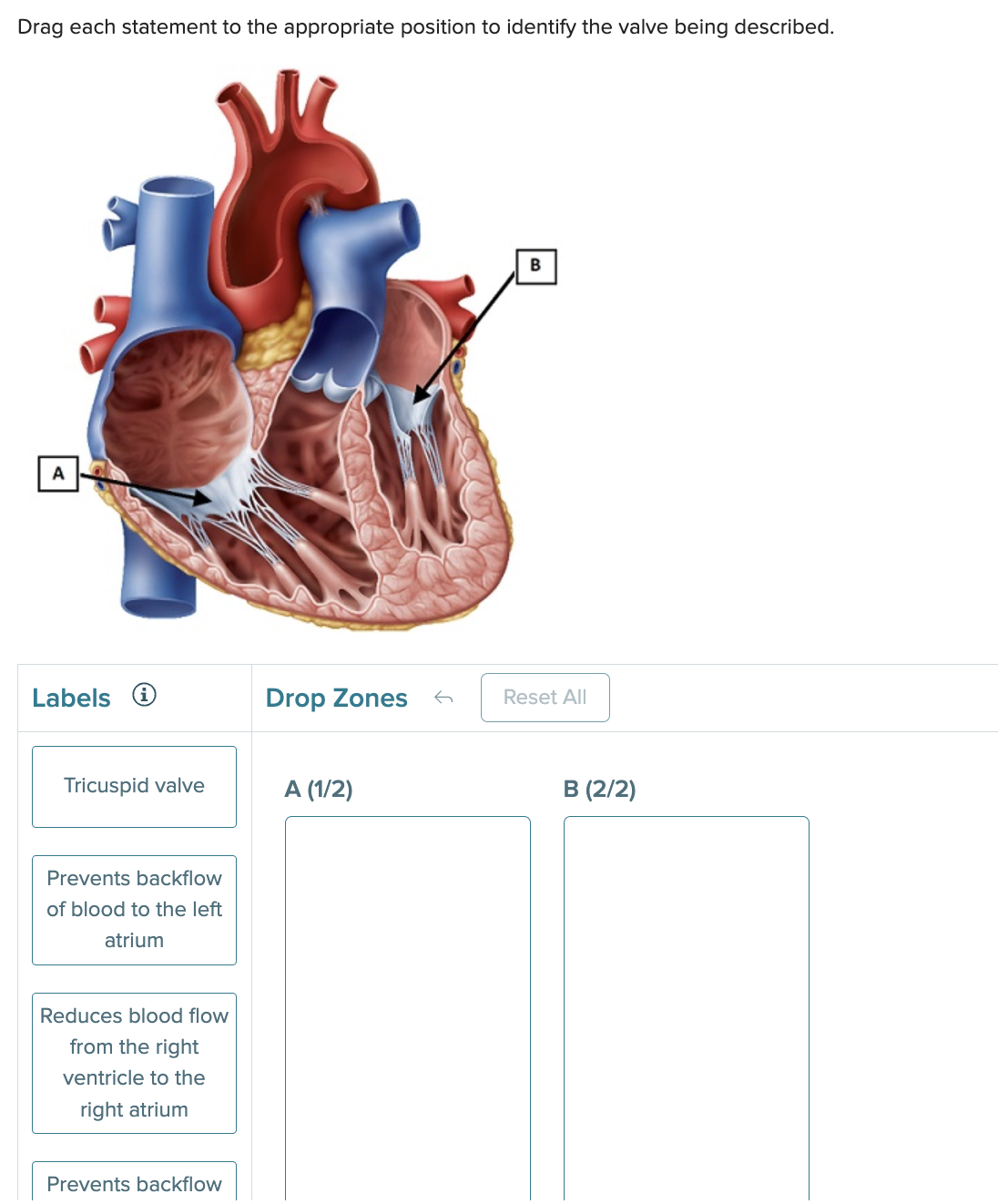Click the arrow tip pointing from B
This screenshot has width=998, height=1204.
[421, 393]
